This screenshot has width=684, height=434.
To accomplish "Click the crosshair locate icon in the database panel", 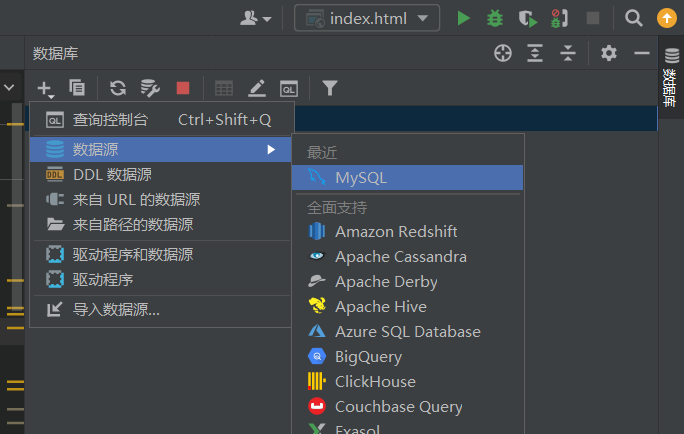I will (503, 53).
